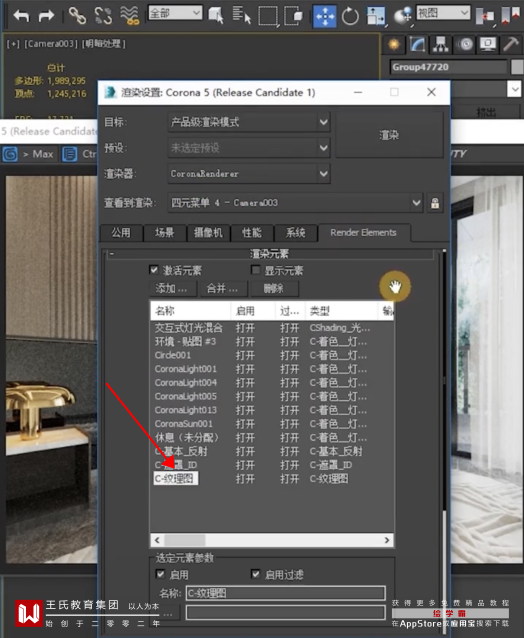The height and width of the screenshot is (638, 524).
Task: Click the Group47720 object name field
Action: coord(449,67)
